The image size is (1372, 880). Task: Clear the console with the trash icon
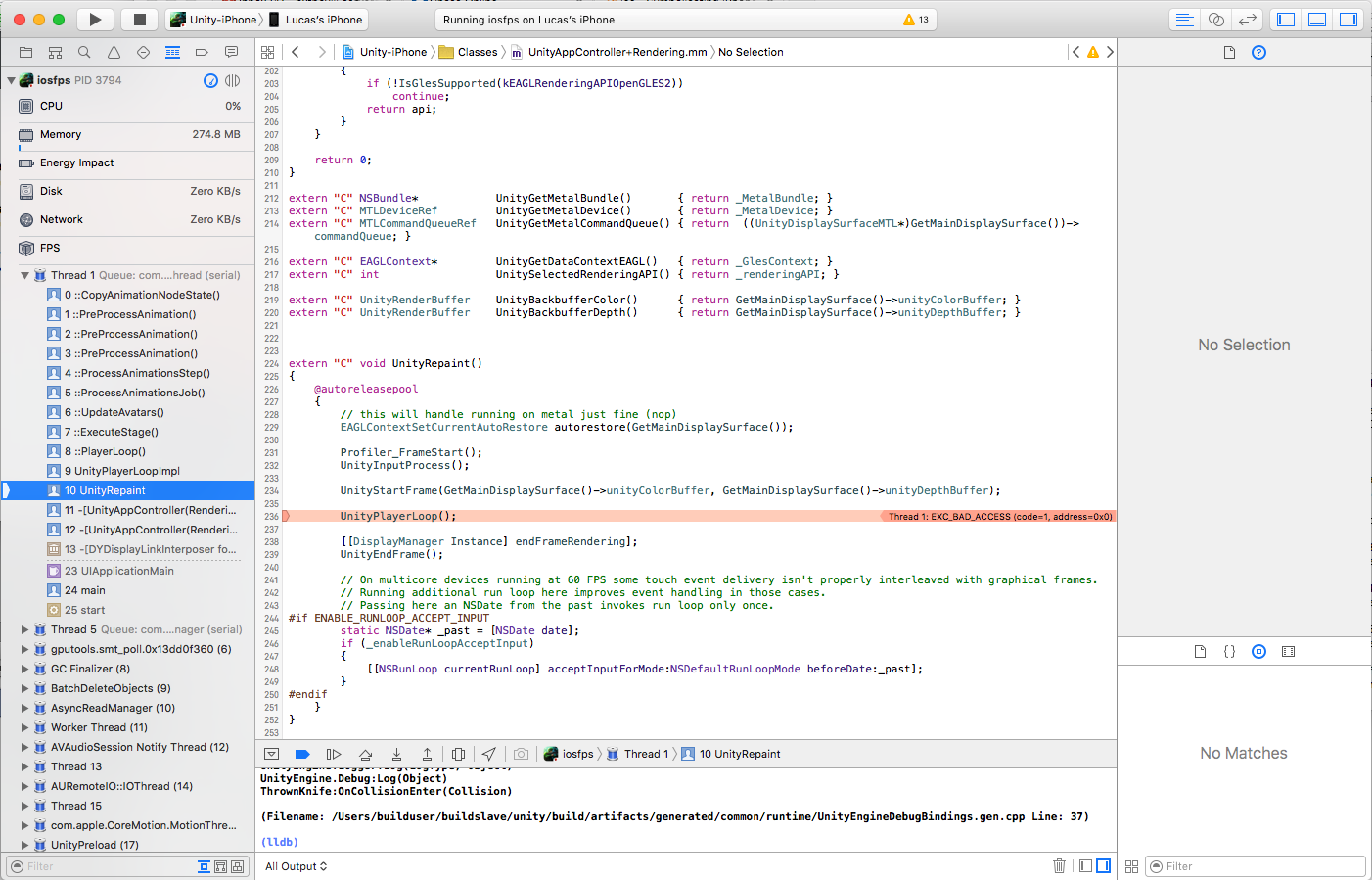1059,866
